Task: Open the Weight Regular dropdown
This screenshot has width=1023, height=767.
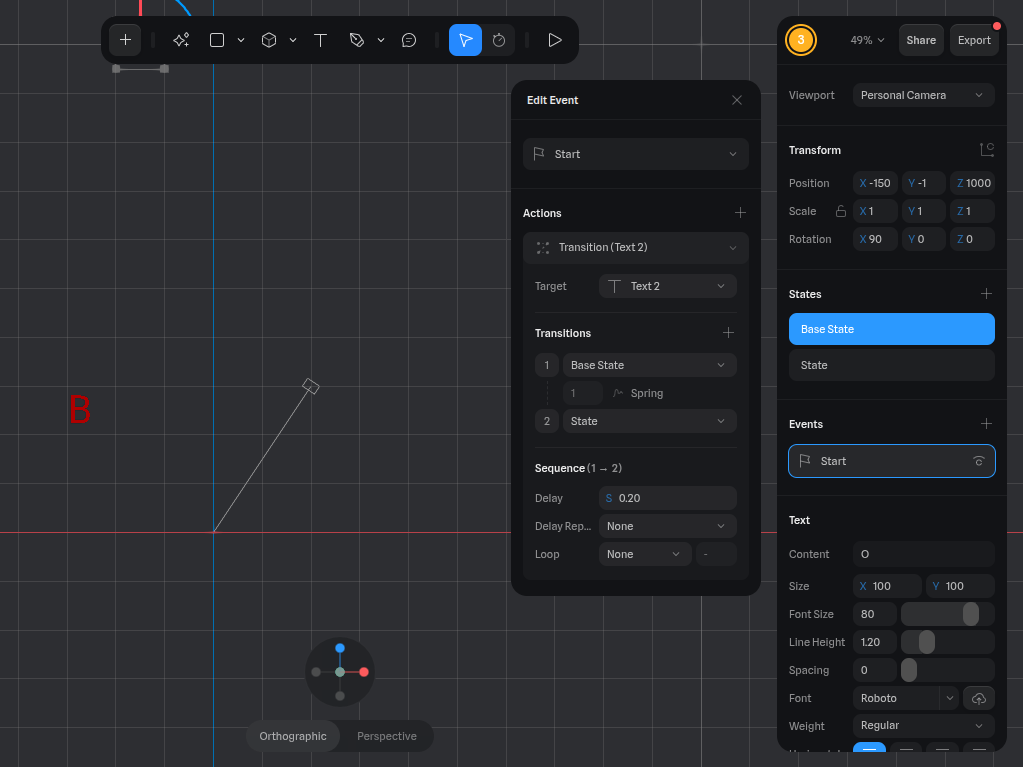Action: pyautogui.click(x=923, y=726)
